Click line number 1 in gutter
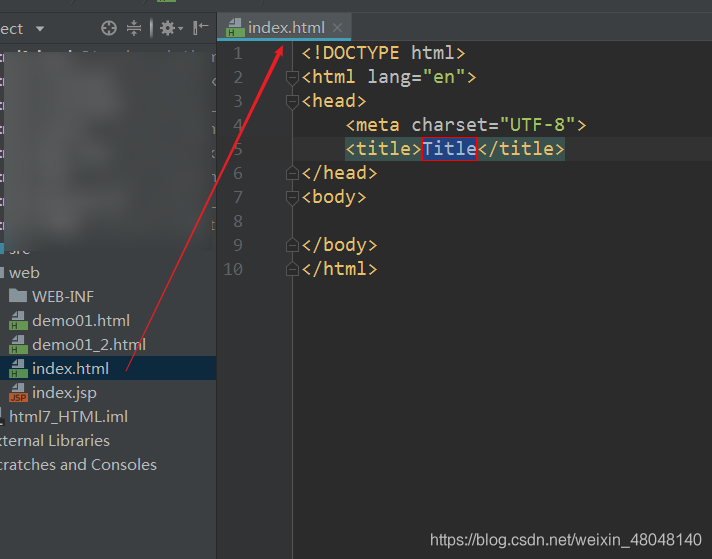 point(237,54)
